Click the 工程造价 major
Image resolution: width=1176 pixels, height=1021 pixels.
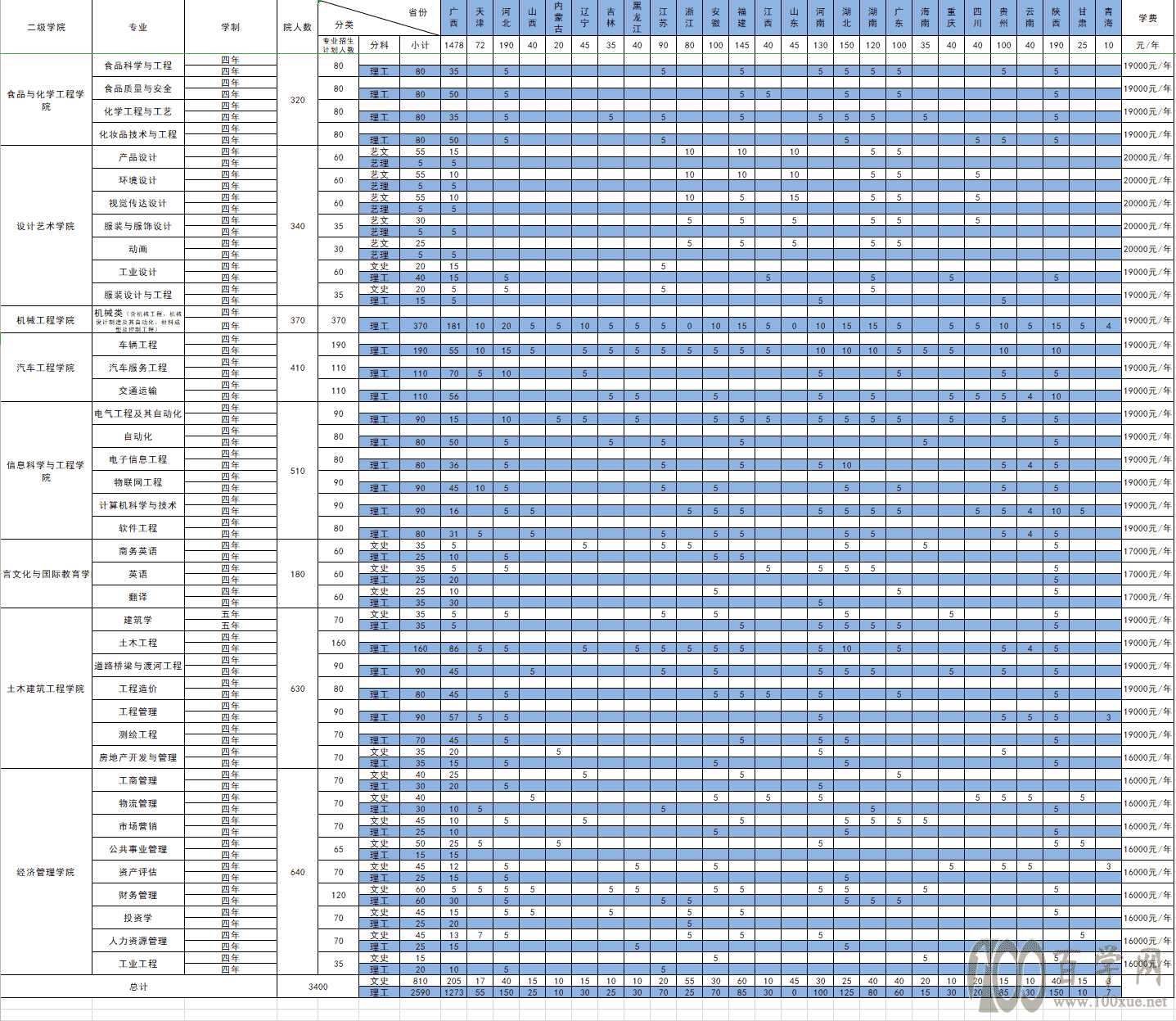[138, 689]
